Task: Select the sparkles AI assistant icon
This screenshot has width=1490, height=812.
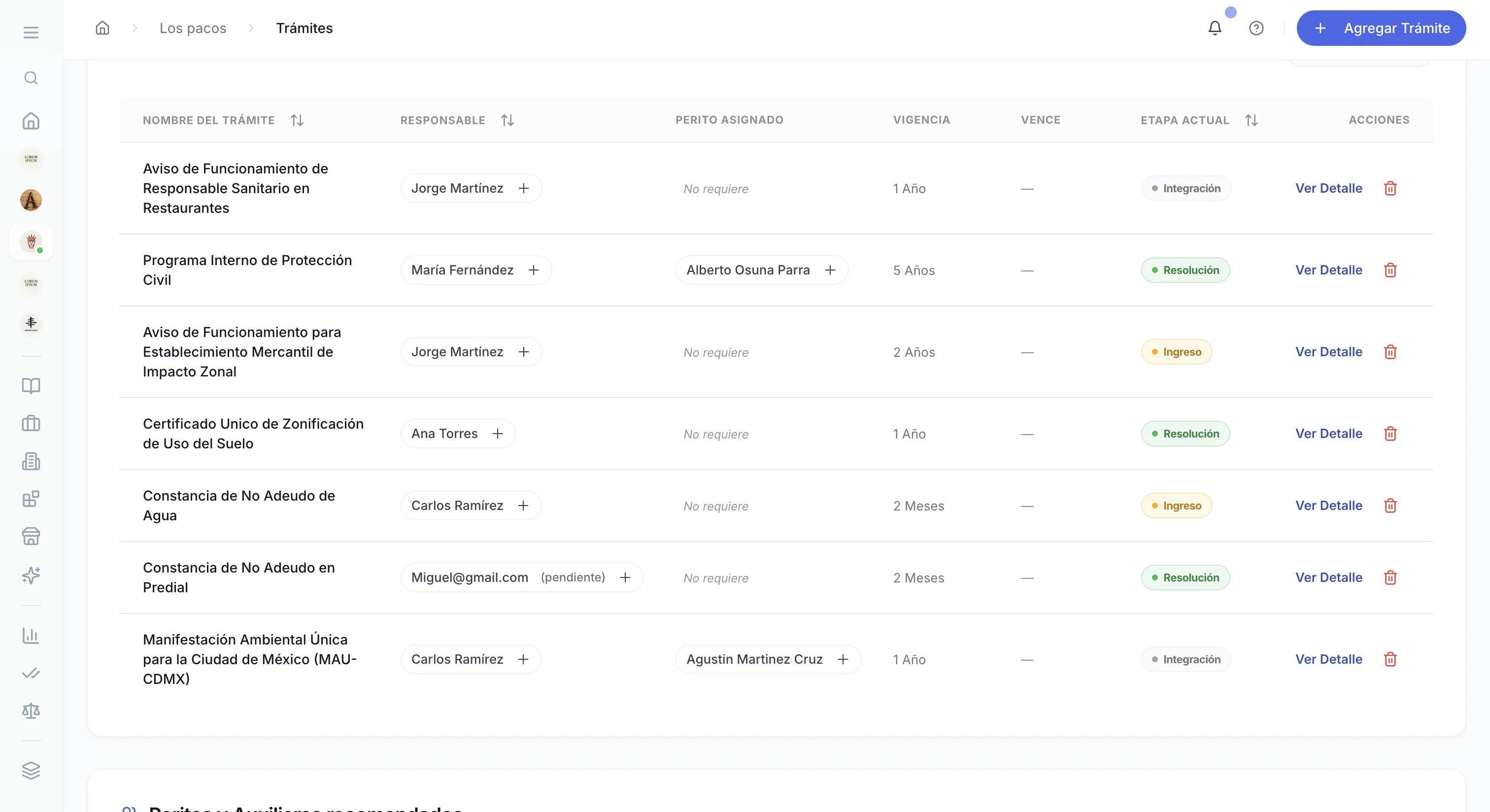Action: pyautogui.click(x=31, y=575)
